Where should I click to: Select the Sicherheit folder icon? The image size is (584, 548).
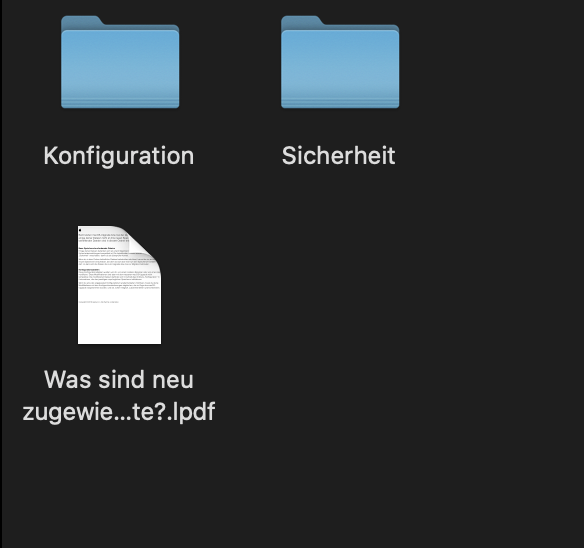coord(340,62)
